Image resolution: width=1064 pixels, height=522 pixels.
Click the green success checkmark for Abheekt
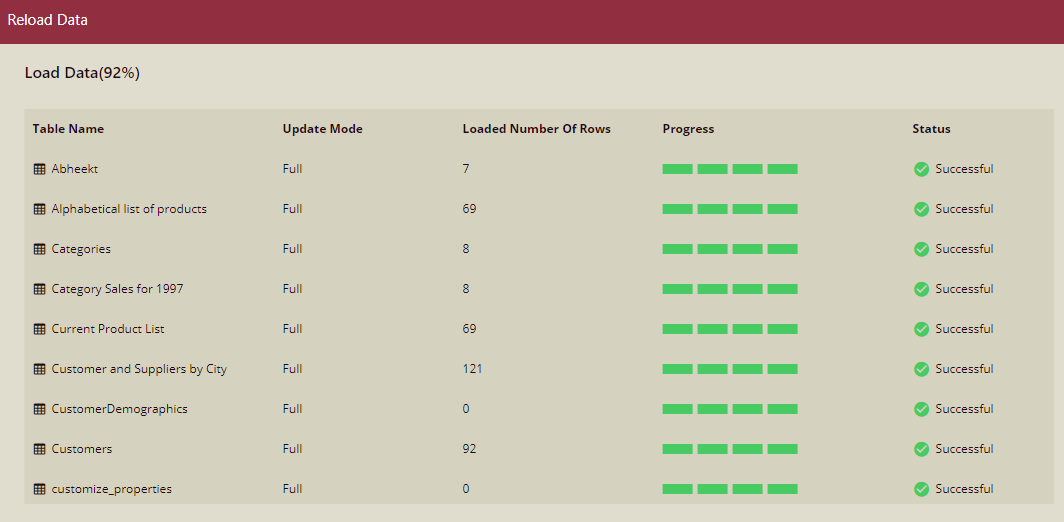click(921, 169)
